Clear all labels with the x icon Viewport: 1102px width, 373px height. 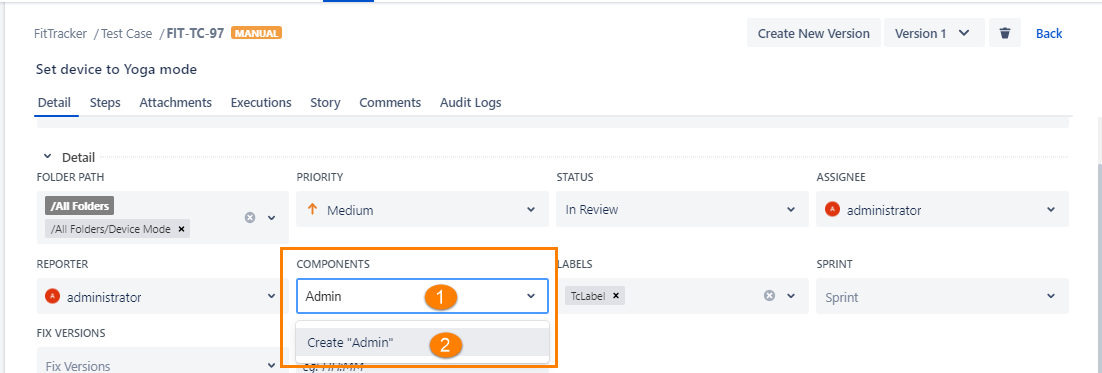pyautogui.click(x=770, y=296)
